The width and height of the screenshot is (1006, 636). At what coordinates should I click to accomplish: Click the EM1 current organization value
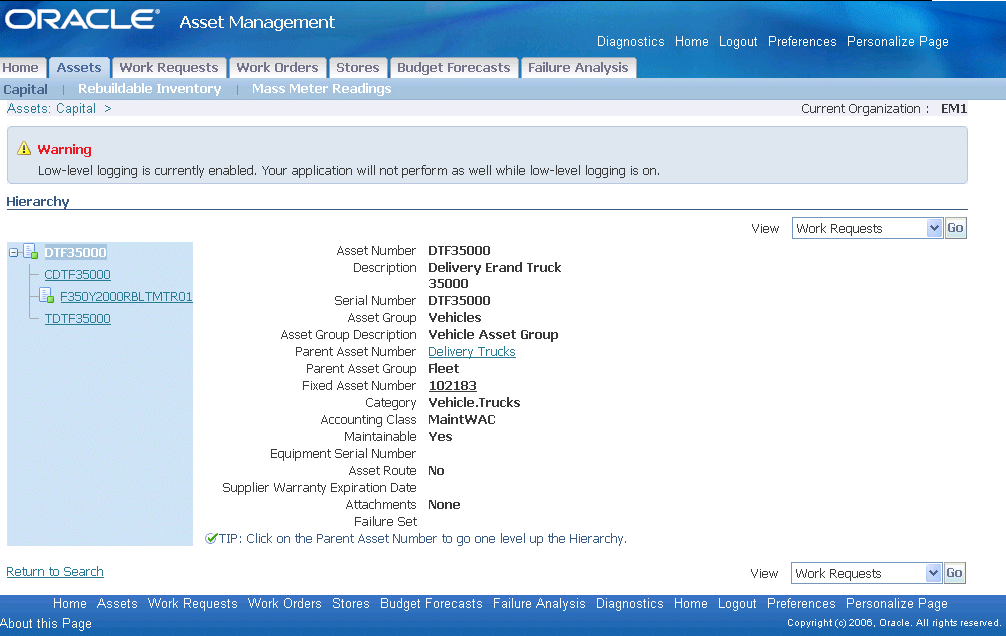click(x=953, y=108)
